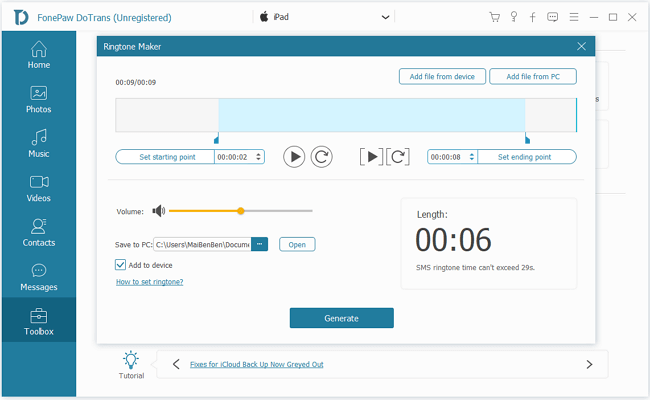The width and height of the screenshot is (650, 400).
Task: Click the replay circular arrow button
Action: tap(321, 156)
